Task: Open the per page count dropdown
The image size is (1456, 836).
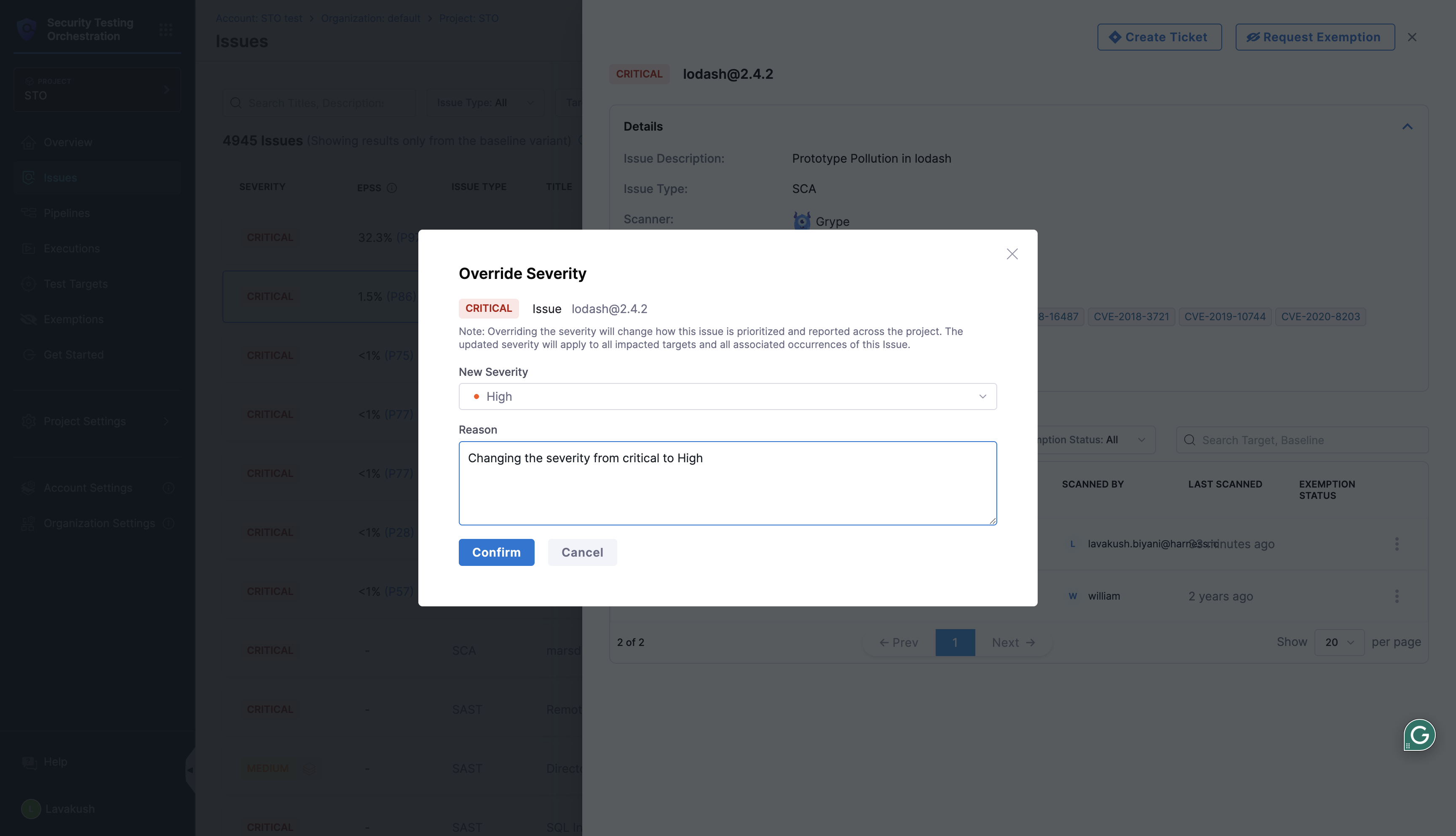Action: click(x=1339, y=642)
